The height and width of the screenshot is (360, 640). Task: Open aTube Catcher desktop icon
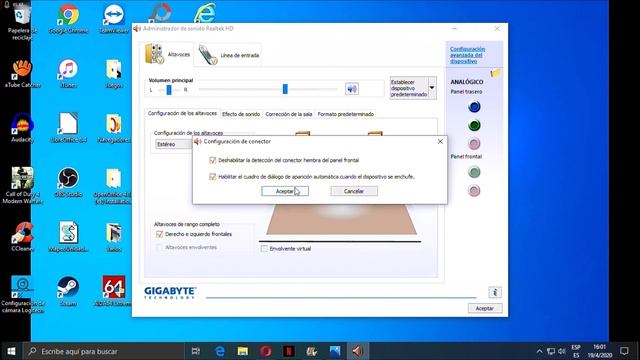point(22,73)
